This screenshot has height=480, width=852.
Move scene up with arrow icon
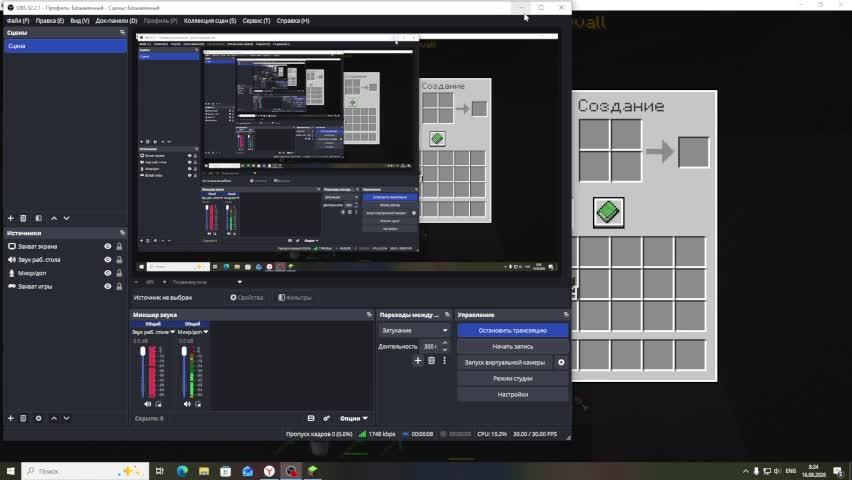pos(54,218)
